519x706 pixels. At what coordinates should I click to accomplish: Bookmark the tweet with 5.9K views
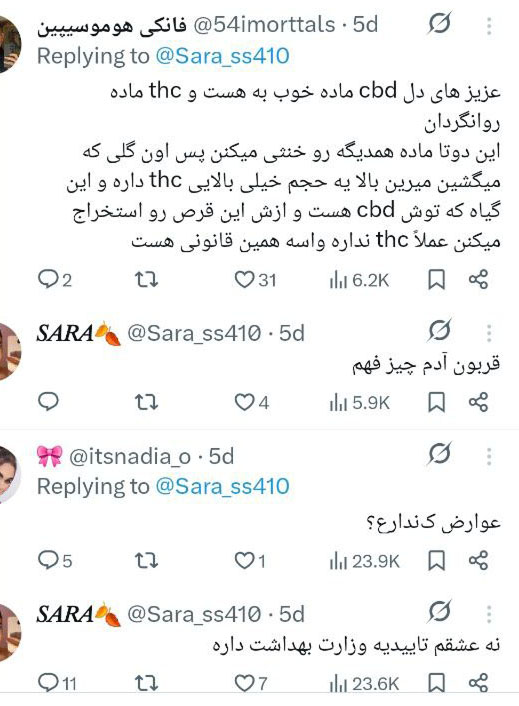[x=436, y=402]
